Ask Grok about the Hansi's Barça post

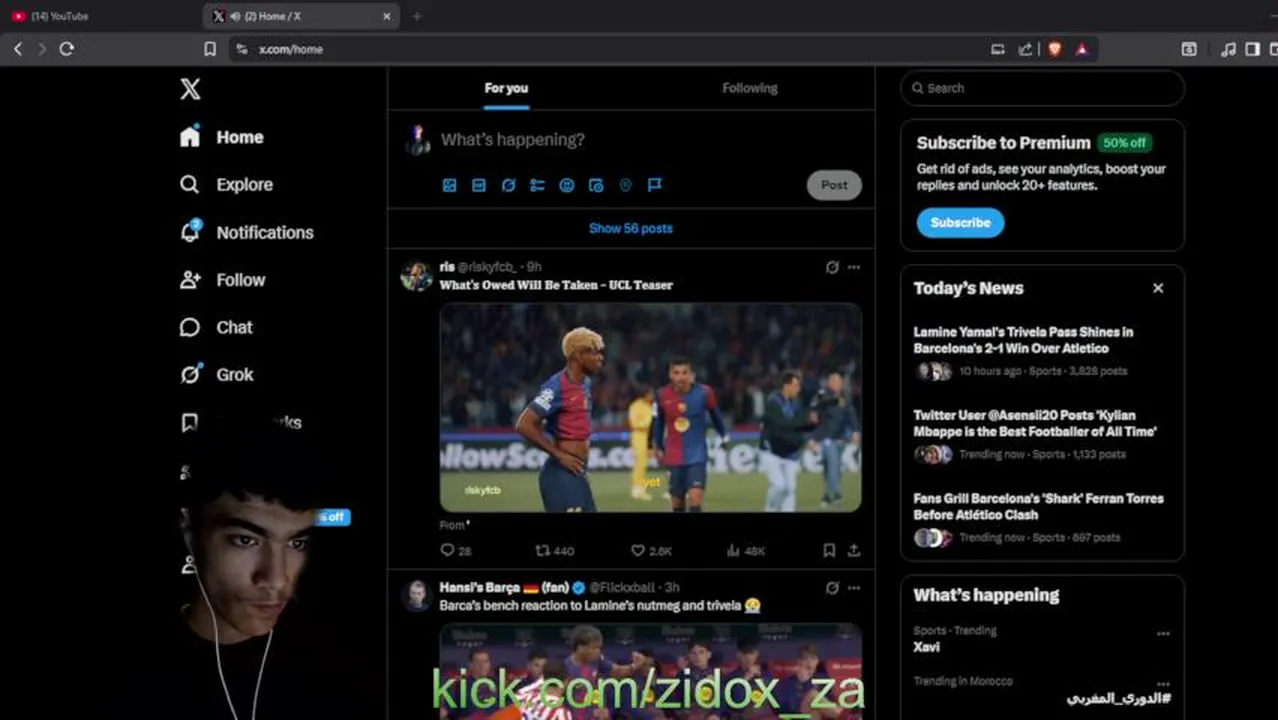832,588
